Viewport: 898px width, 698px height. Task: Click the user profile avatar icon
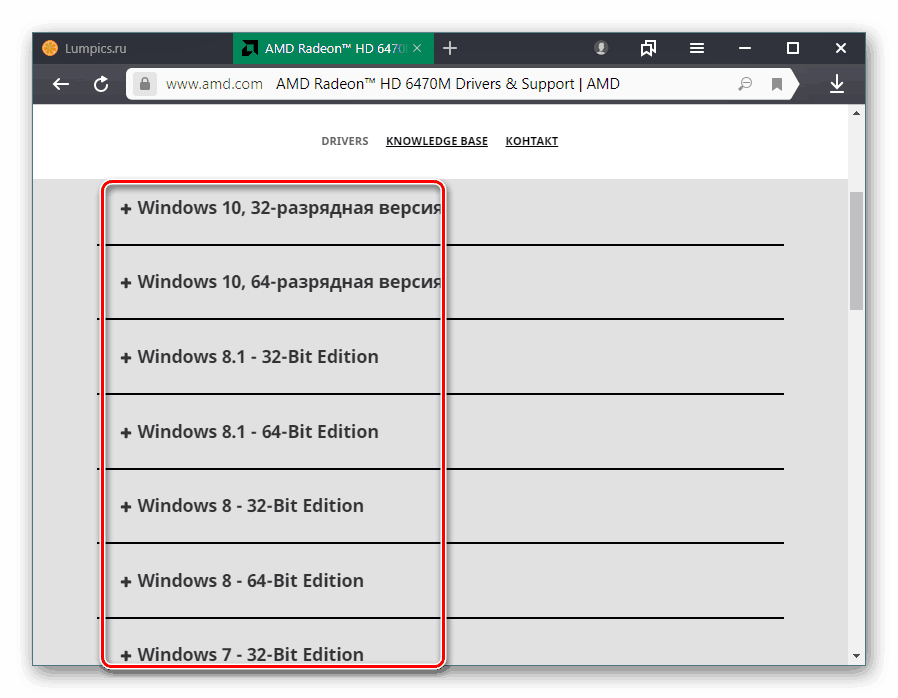pyautogui.click(x=601, y=48)
